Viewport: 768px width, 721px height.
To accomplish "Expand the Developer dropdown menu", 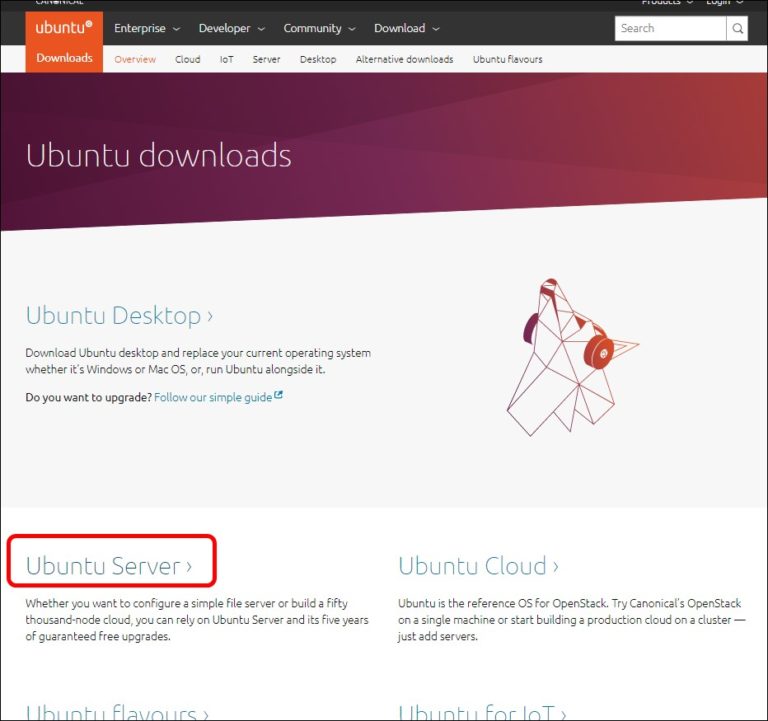I will click(232, 29).
